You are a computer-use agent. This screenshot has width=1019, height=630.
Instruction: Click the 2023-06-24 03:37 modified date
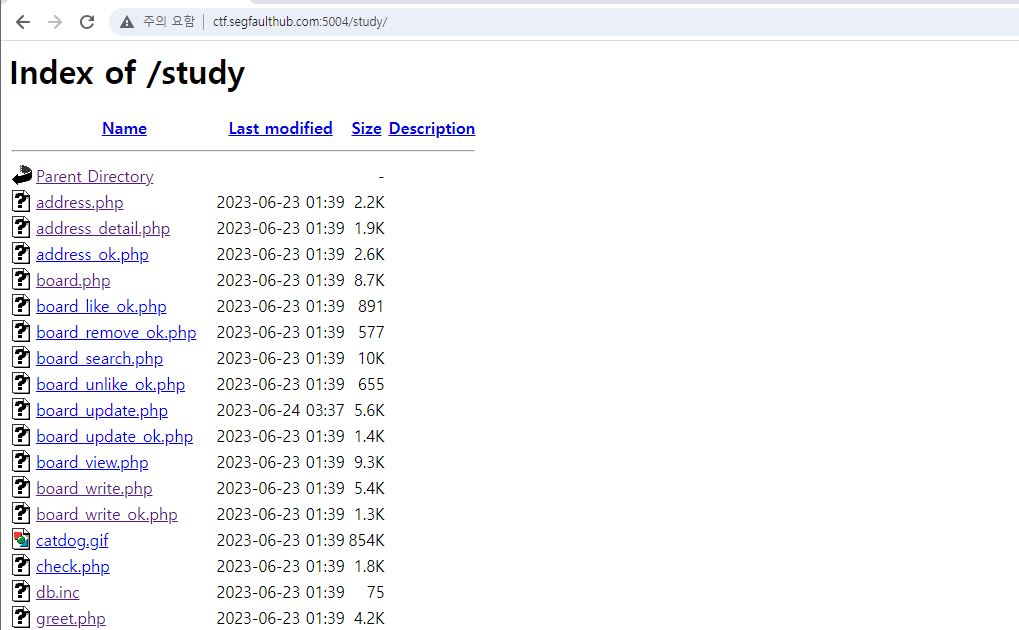[x=280, y=410]
